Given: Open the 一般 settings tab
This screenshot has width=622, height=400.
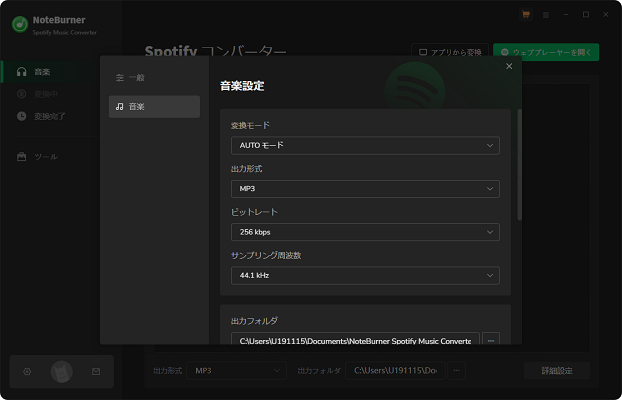Looking at the screenshot, I should click(x=154, y=78).
